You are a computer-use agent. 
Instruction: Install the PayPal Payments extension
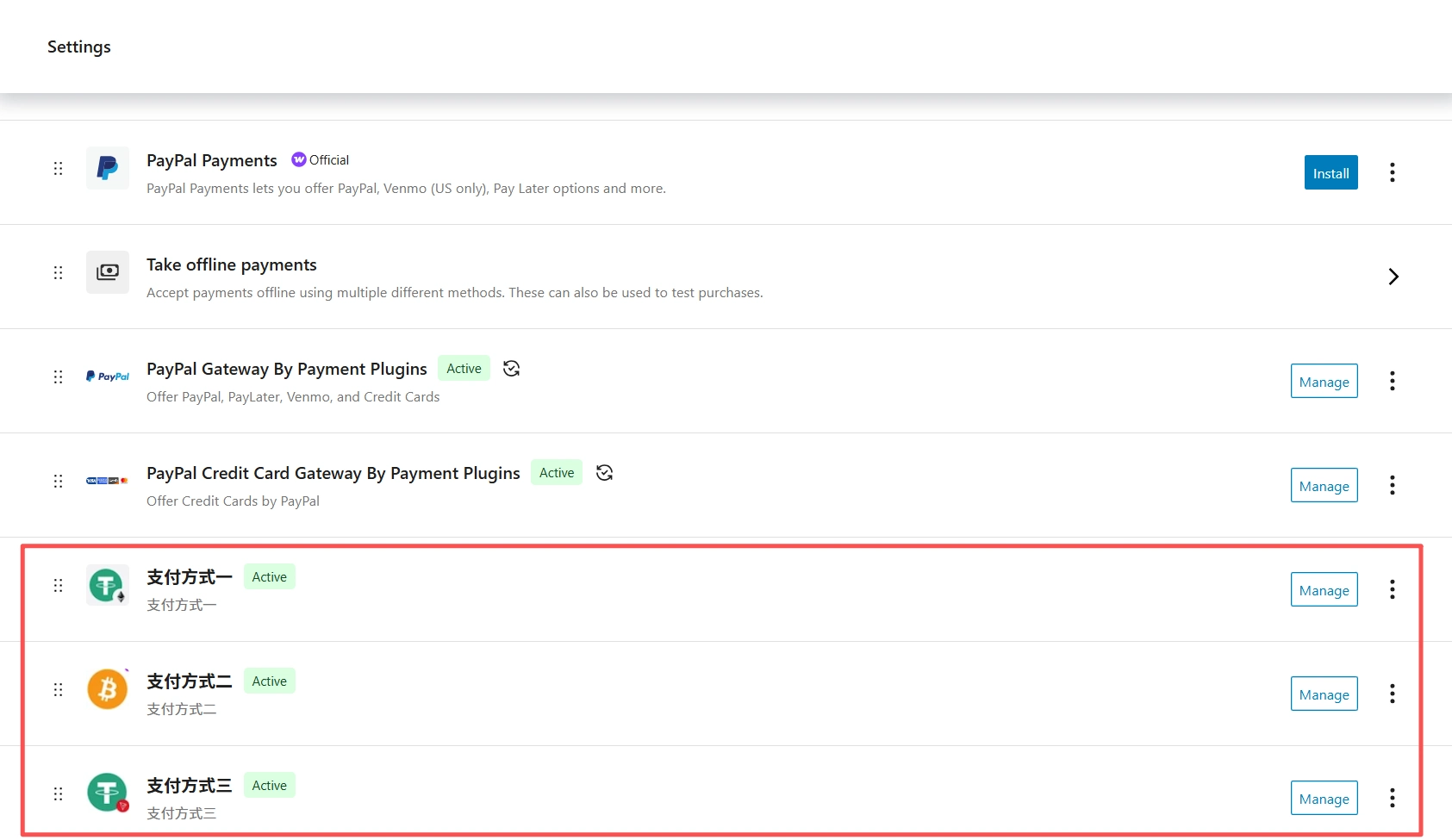(1330, 172)
